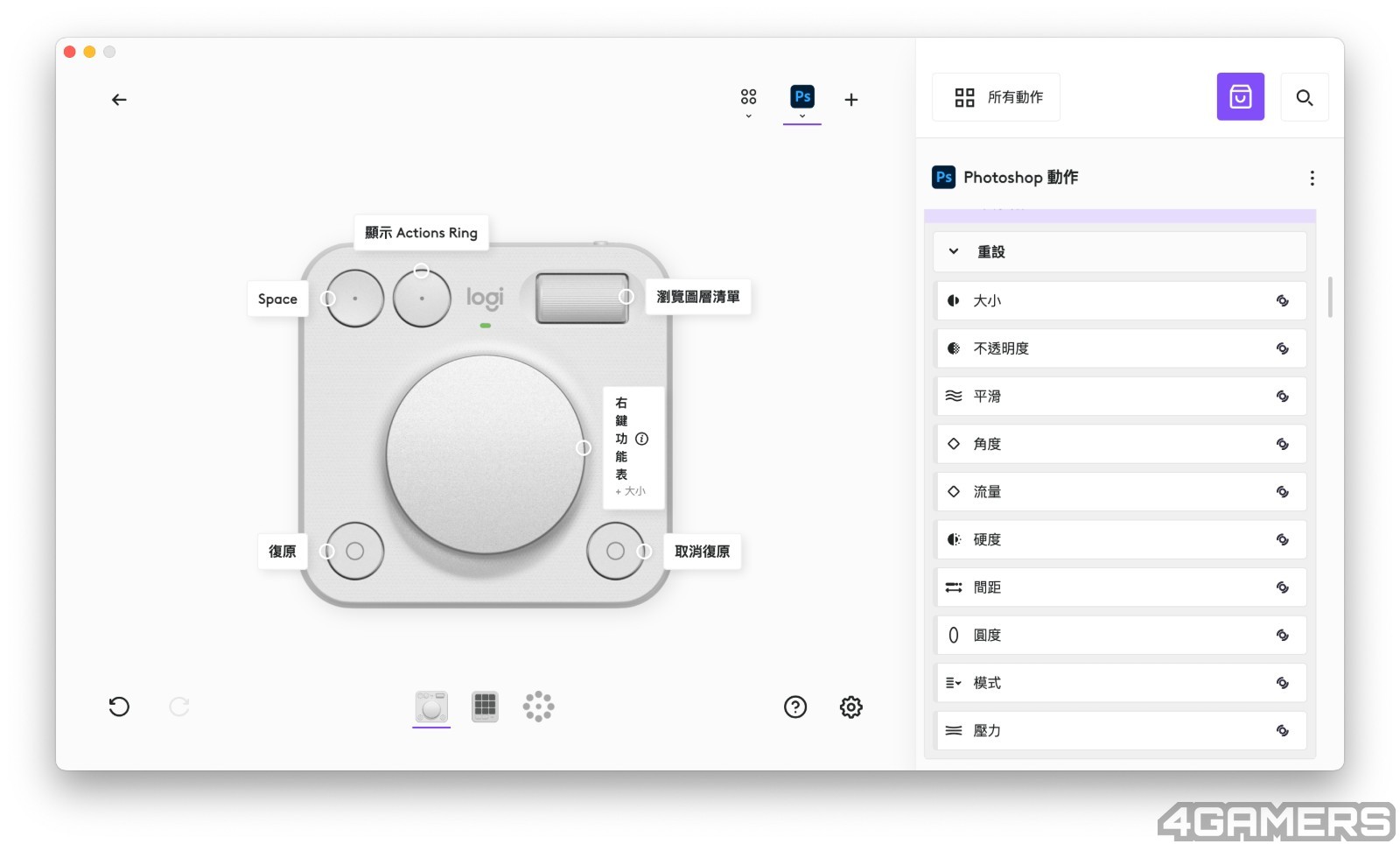This screenshot has height=844, width=1400.
Task: Select the 模式 action row
Action: (1121, 682)
